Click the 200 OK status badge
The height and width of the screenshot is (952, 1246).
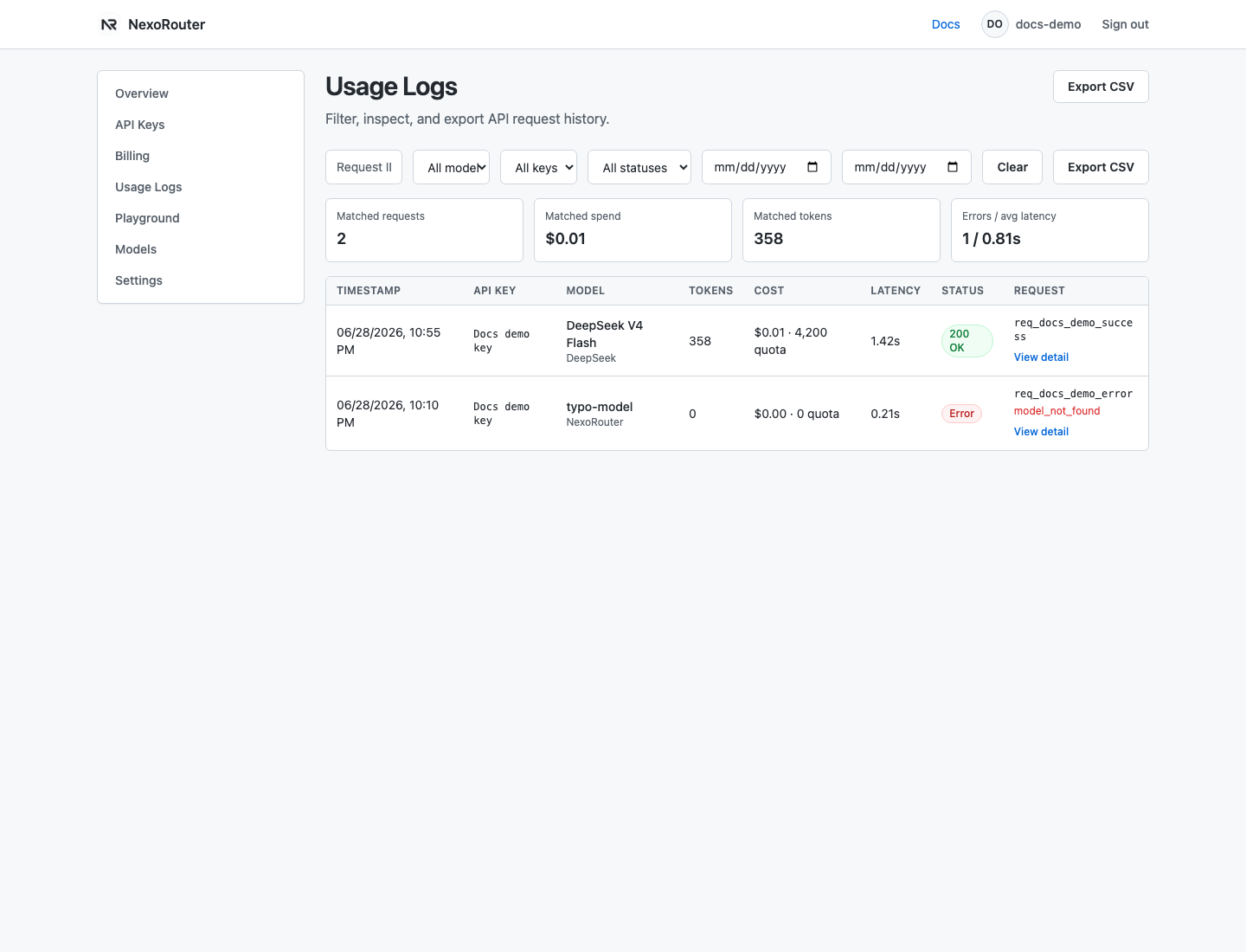tap(967, 341)
